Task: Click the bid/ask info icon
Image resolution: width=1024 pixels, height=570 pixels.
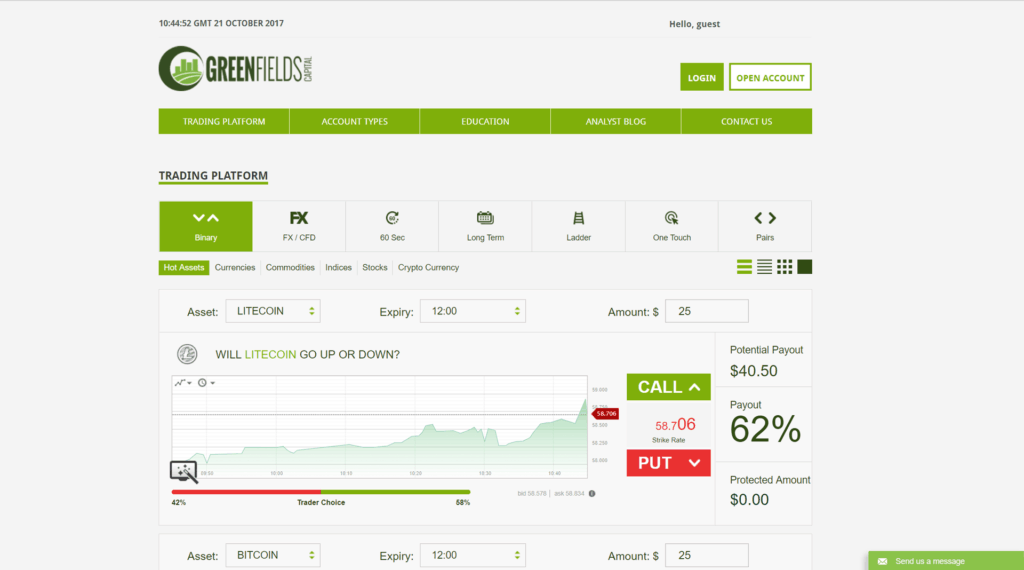Action: click(x=592, y=494)
